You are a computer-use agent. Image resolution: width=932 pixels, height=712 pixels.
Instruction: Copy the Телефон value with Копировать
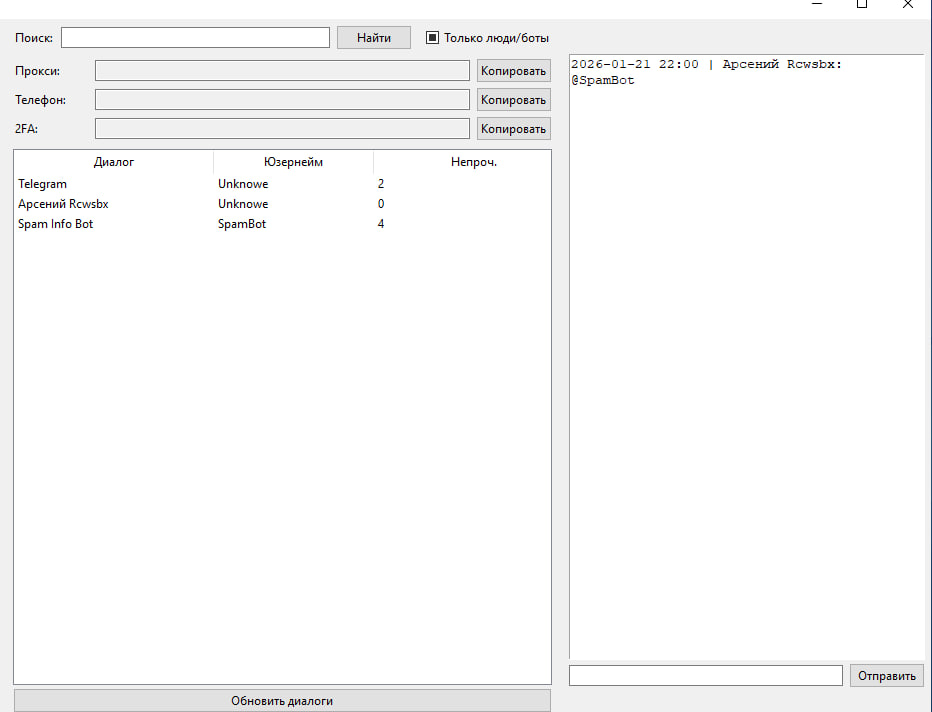tap(513, 100)
